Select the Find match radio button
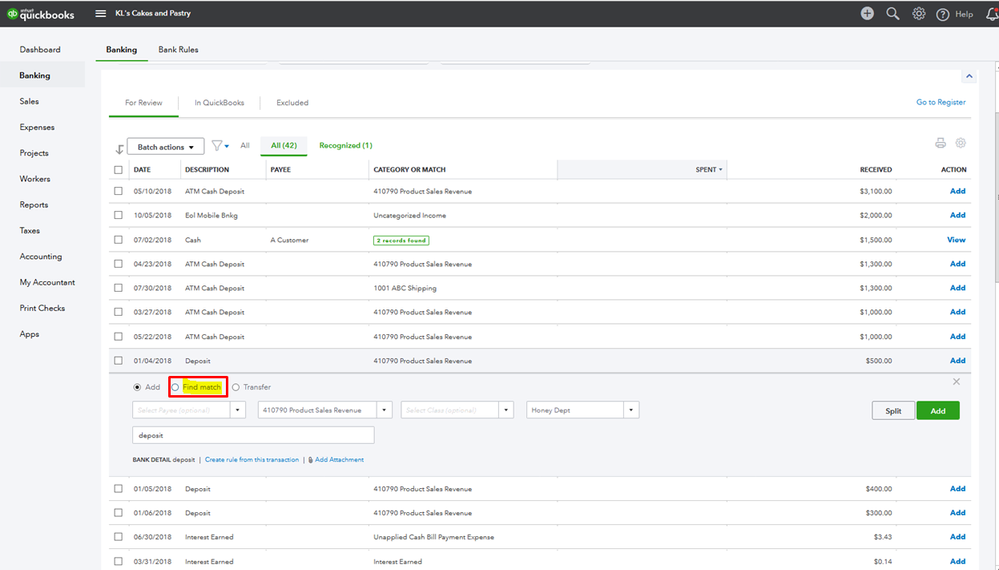 pos(176,387)
